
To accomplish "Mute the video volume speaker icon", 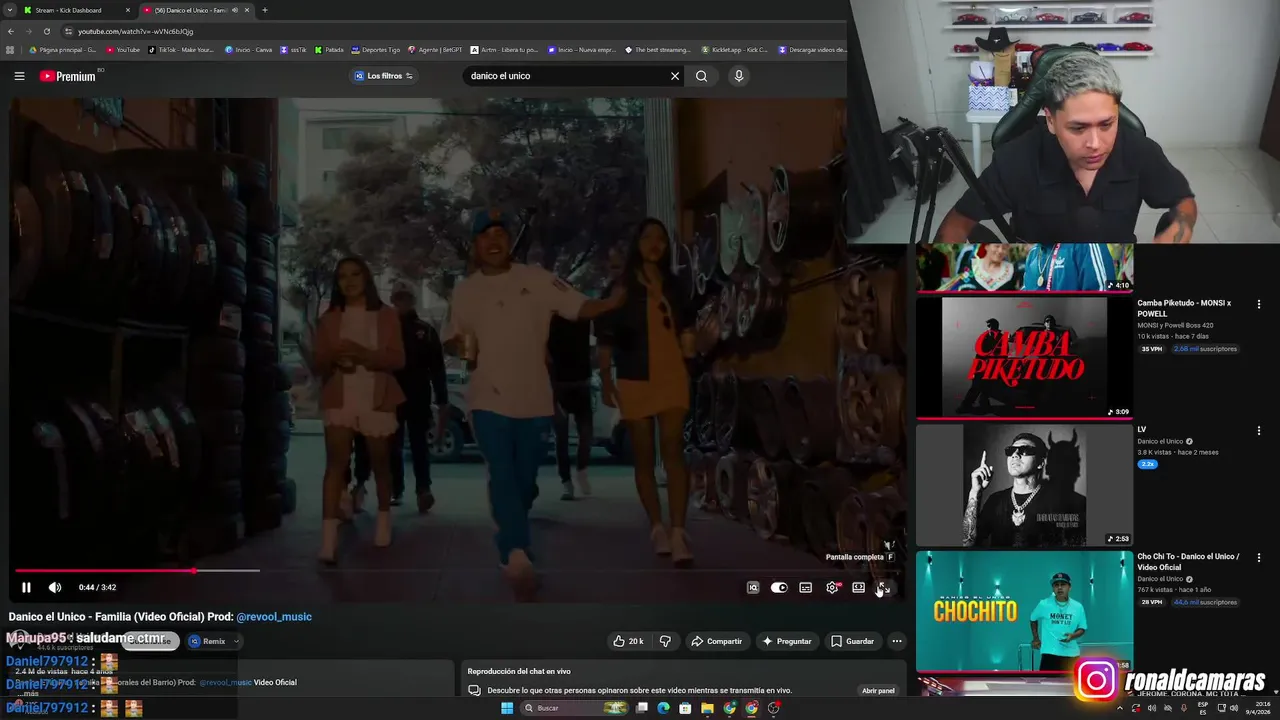I will 55,587.
